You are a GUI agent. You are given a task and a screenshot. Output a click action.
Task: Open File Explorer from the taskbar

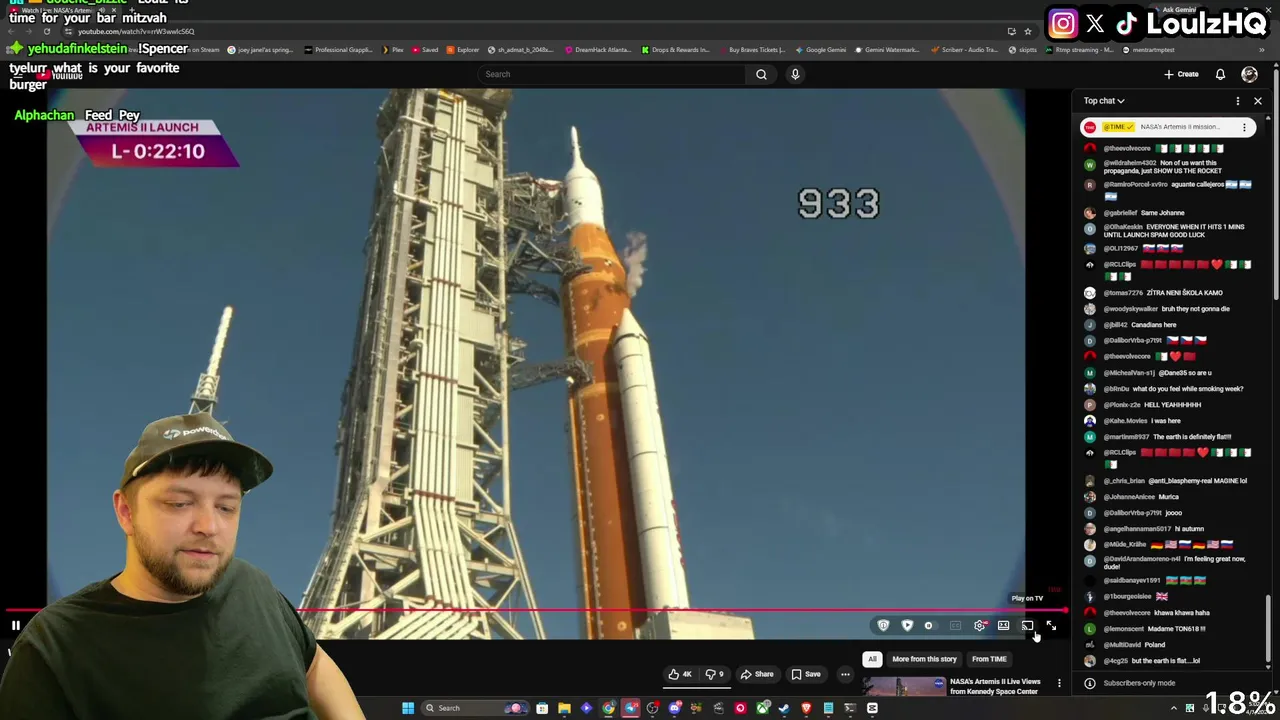564,708
